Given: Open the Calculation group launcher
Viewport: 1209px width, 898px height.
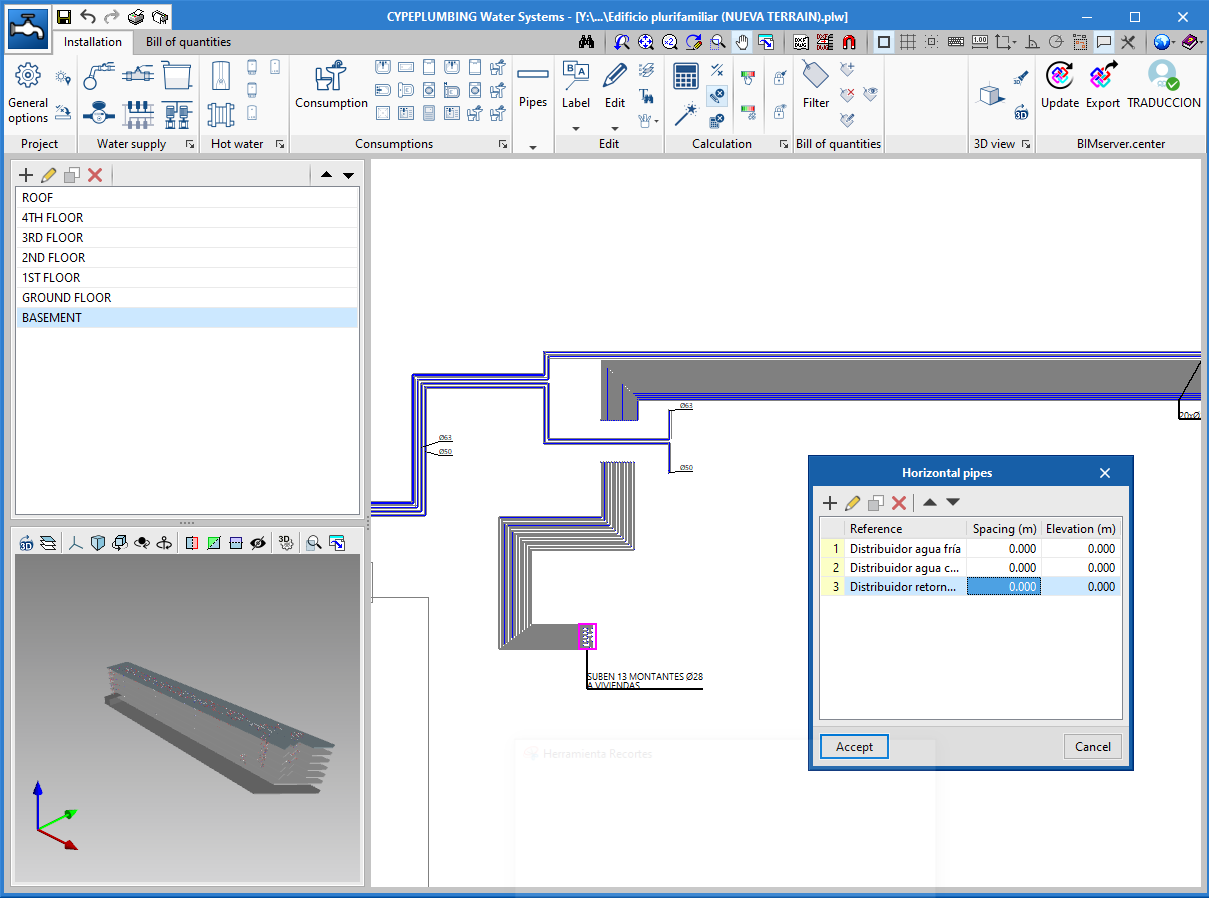Looking at the screenshot, I should (784, 144).
